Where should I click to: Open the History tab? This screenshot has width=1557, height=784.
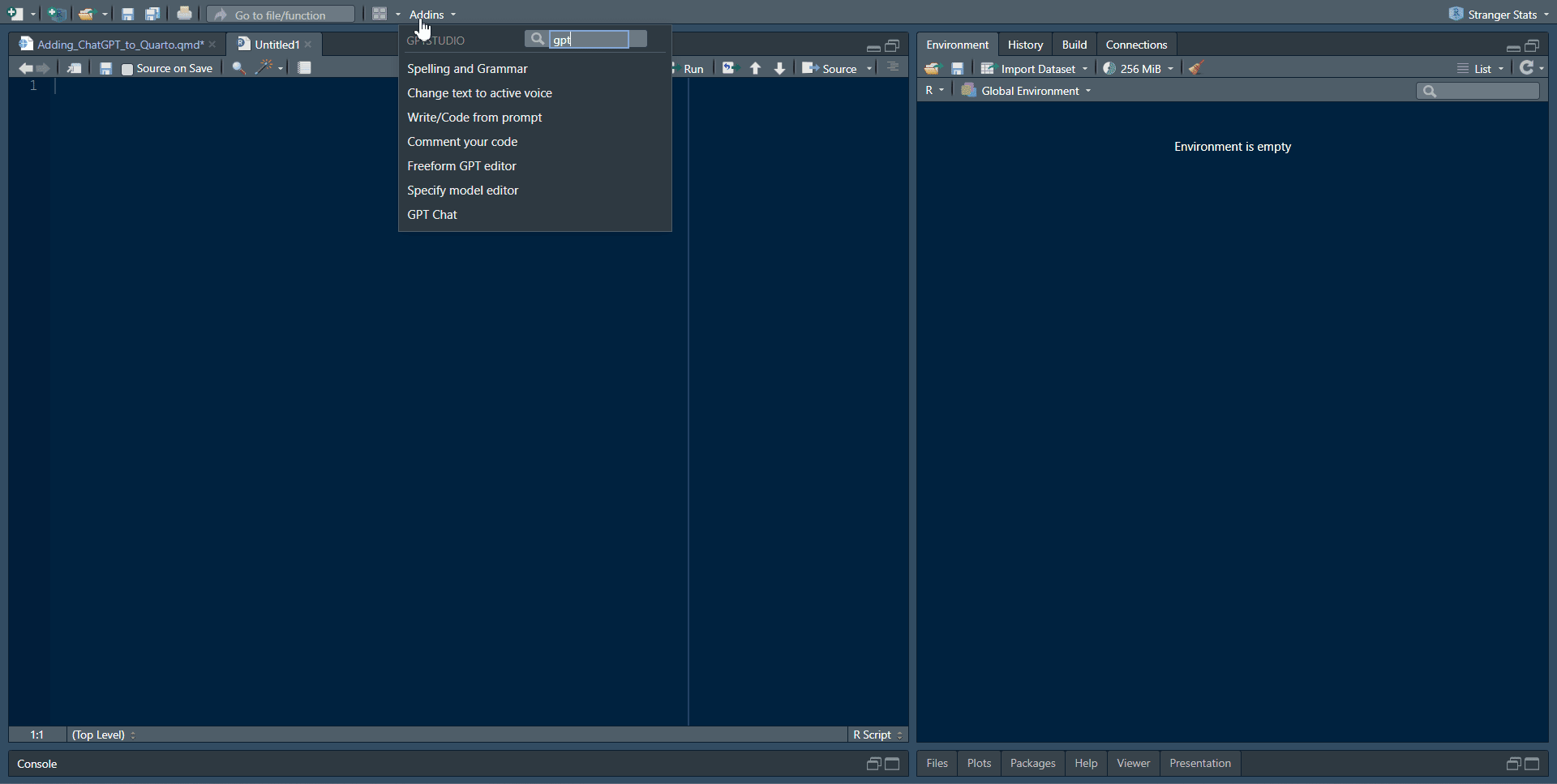(x=1025, y=45)
